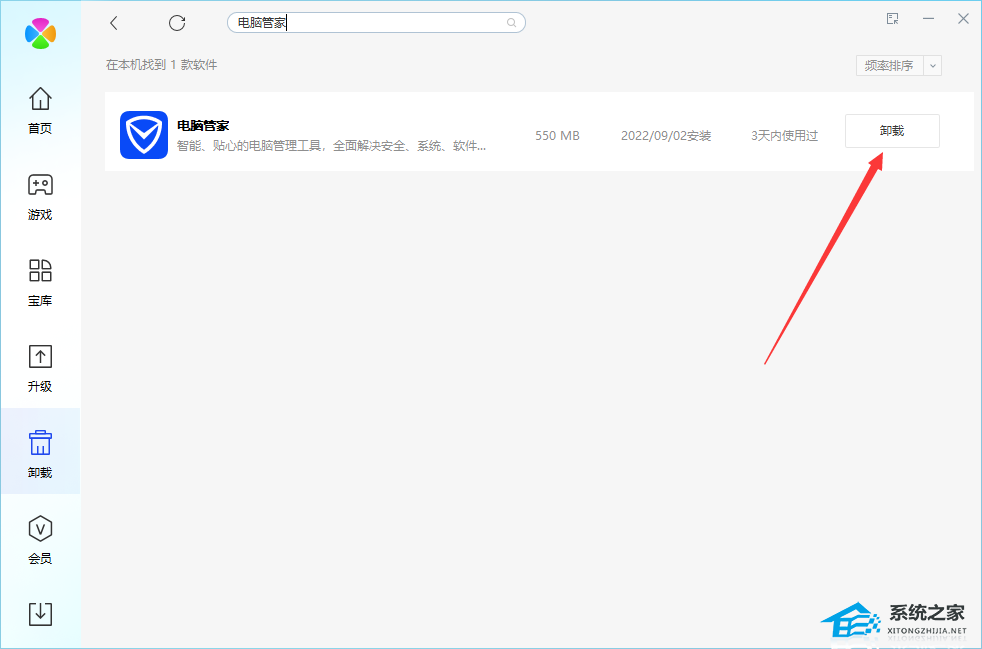This screenshot has width=982, height=649.
Task: Refresh the list with the reload icon
Action: tap(177, 23)
